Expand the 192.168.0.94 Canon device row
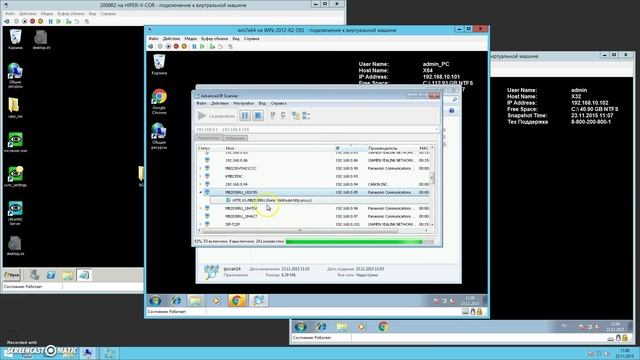640x360 pixels. pos(200,184)
